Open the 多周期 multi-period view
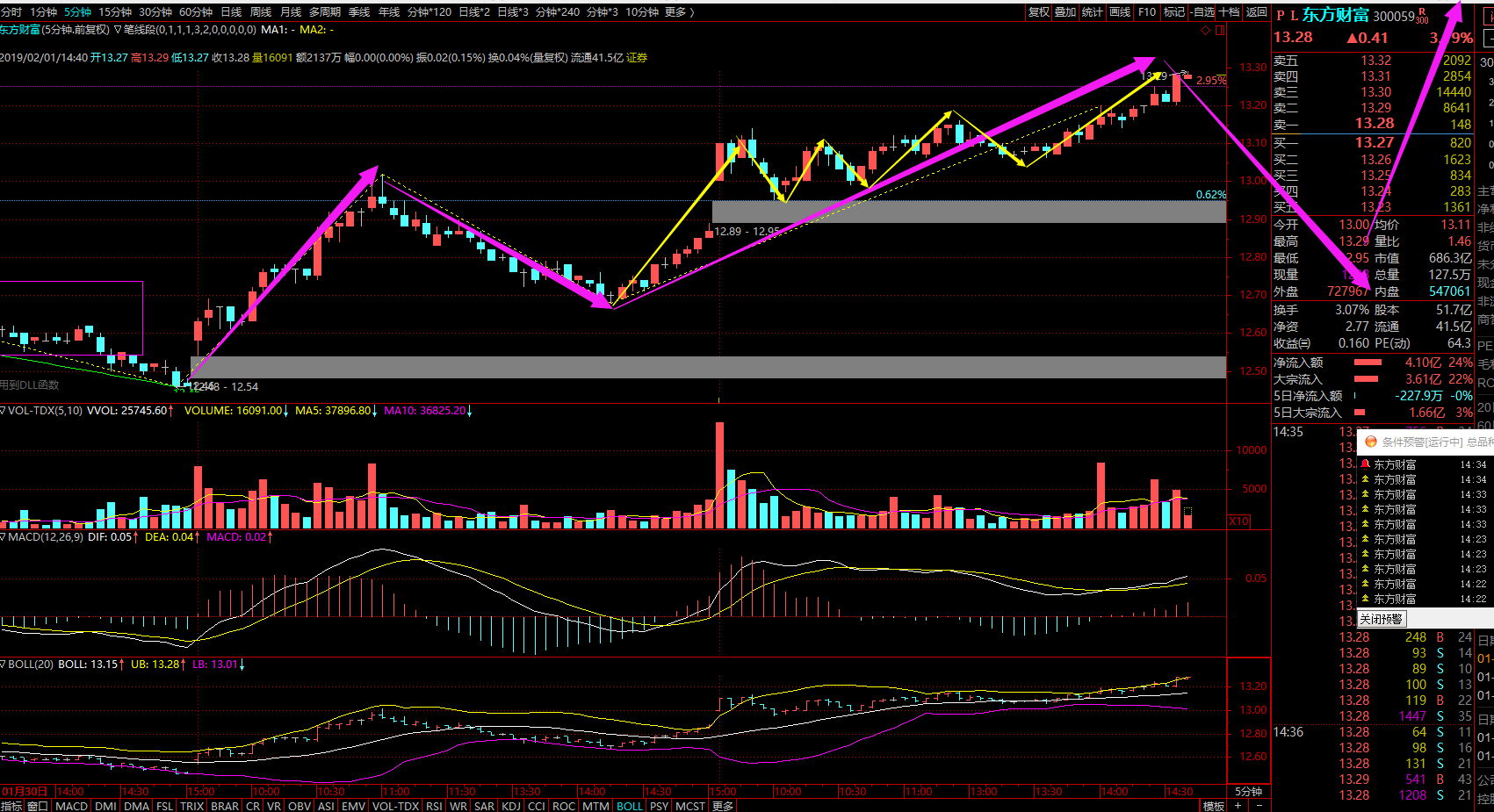The height and width of the screenshot is (812, 1494). click(x=325, y=12)
